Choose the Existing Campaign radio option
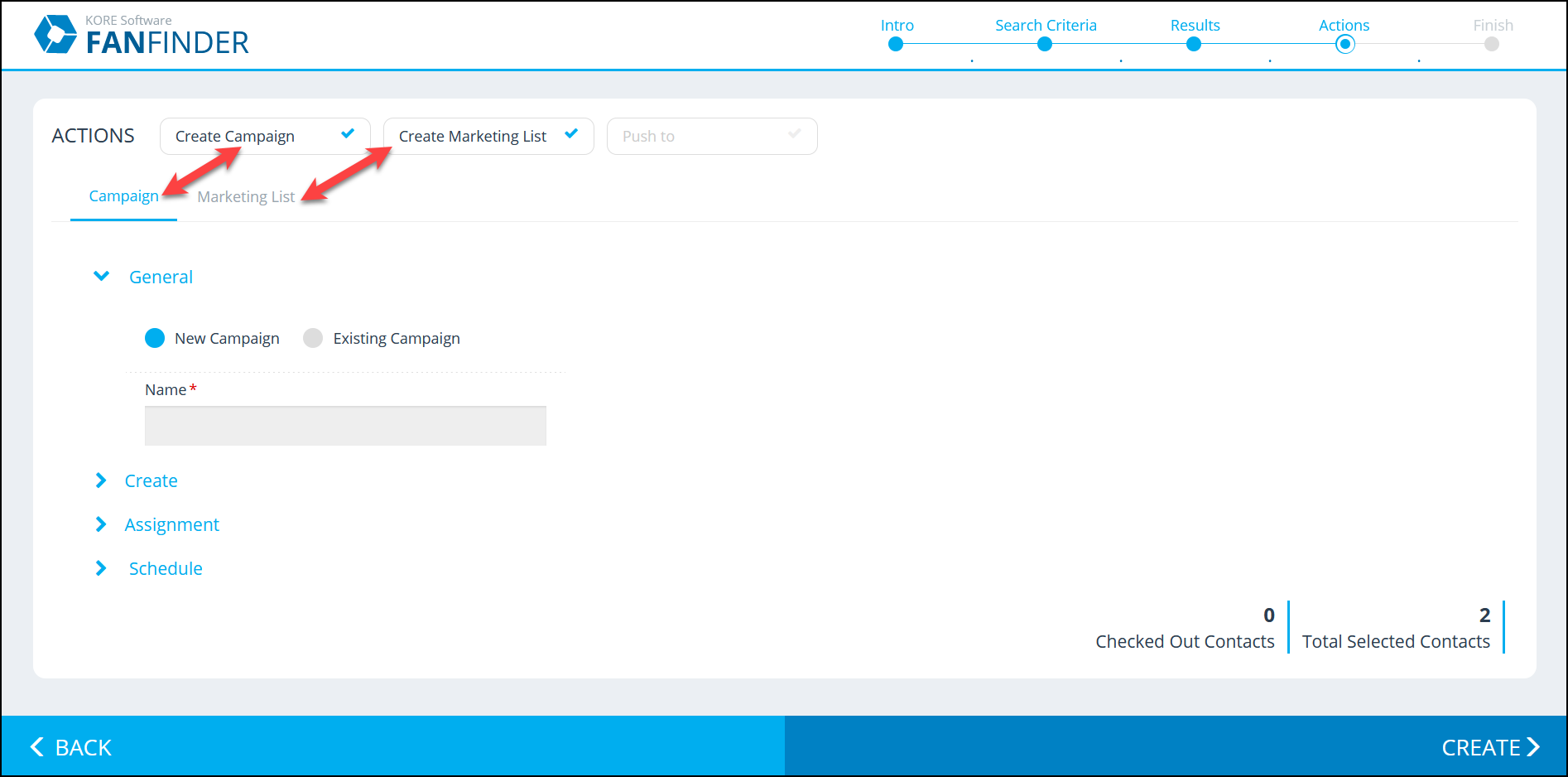1568x777 pixels. tap(313, 338)
